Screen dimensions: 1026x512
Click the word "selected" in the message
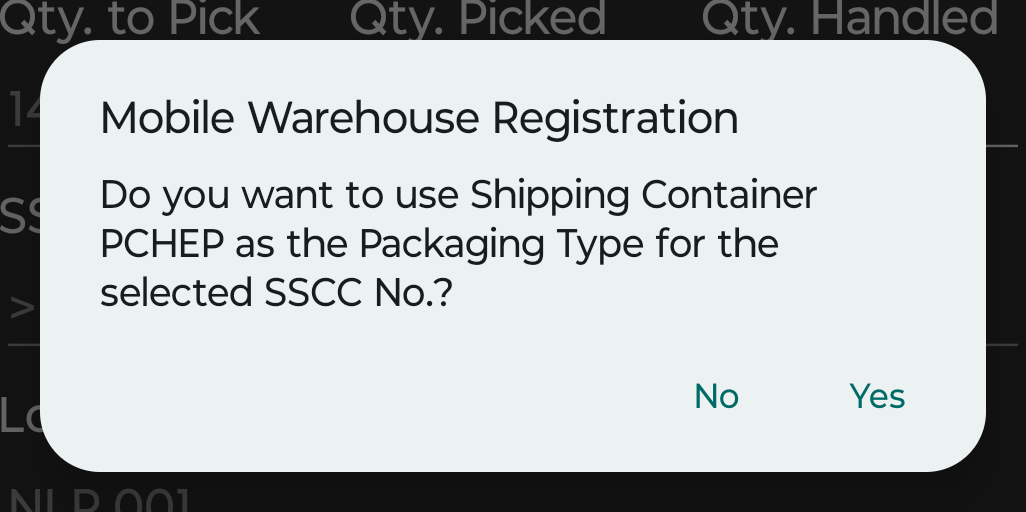tap(176, 293)
